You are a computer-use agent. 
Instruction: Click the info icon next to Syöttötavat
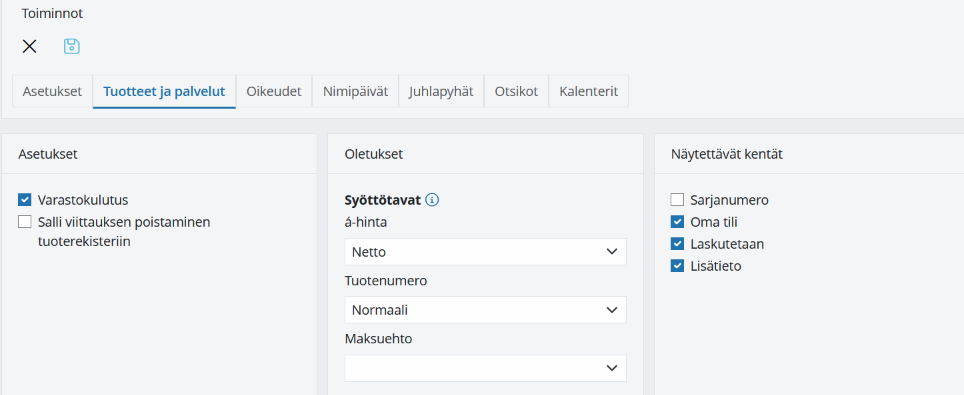(432, 200)
